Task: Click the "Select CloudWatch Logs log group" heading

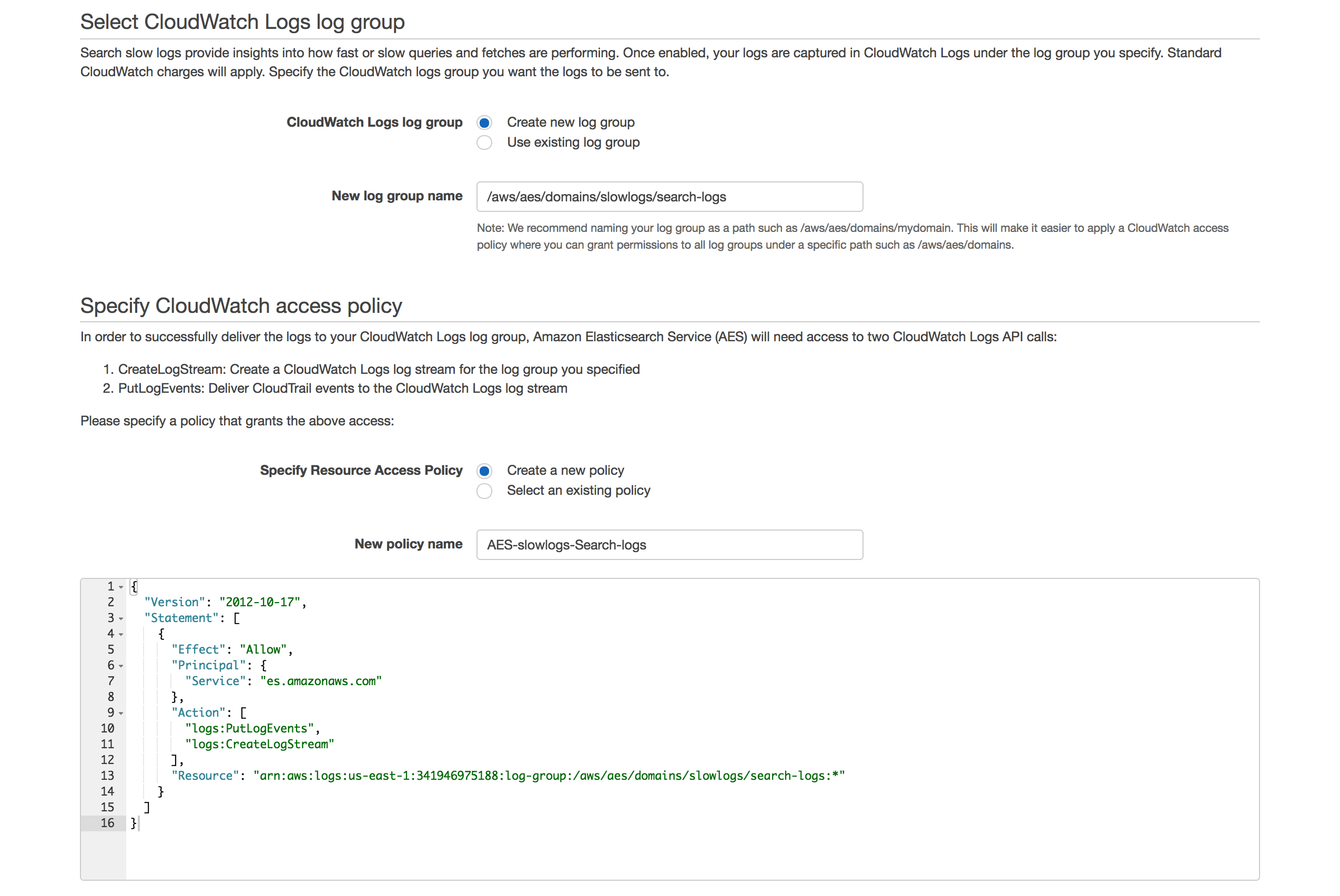Action: click(x=242, y=22)
